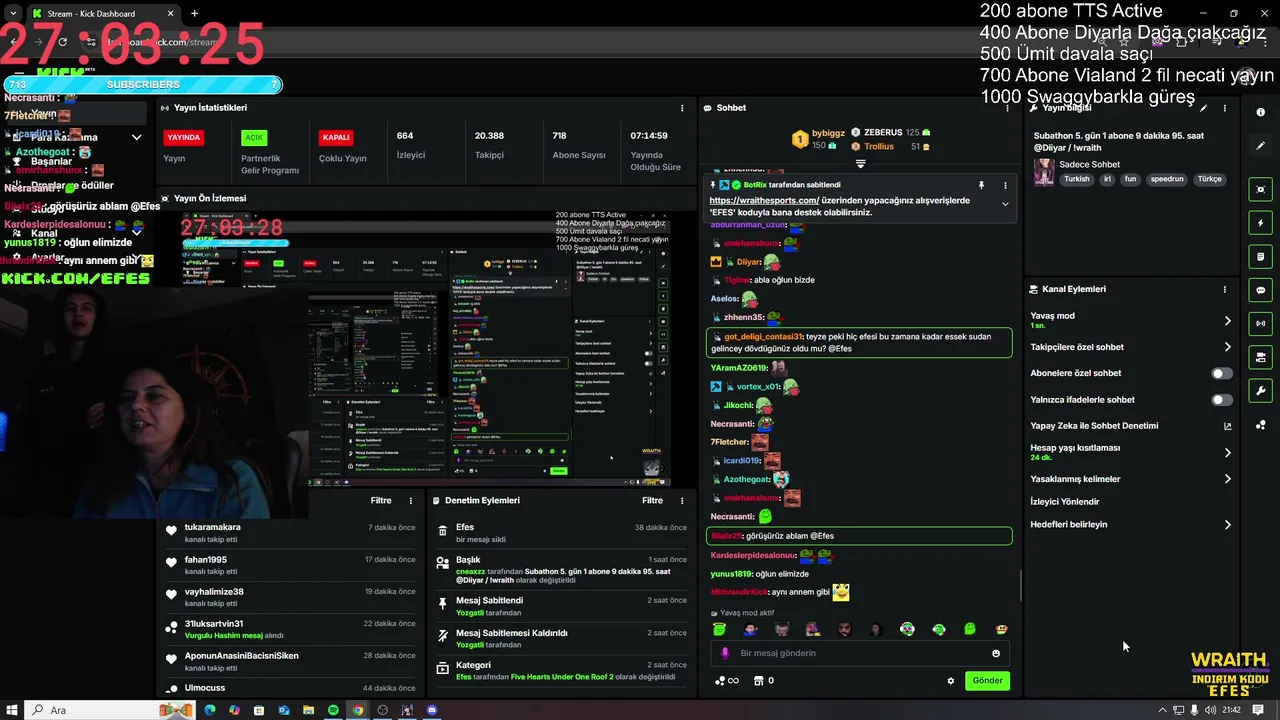Screen dimensions: 1280x720
Task: Click the points dots icon in right sidebar
Action: pyautogui.click(x=1260, y=425)
